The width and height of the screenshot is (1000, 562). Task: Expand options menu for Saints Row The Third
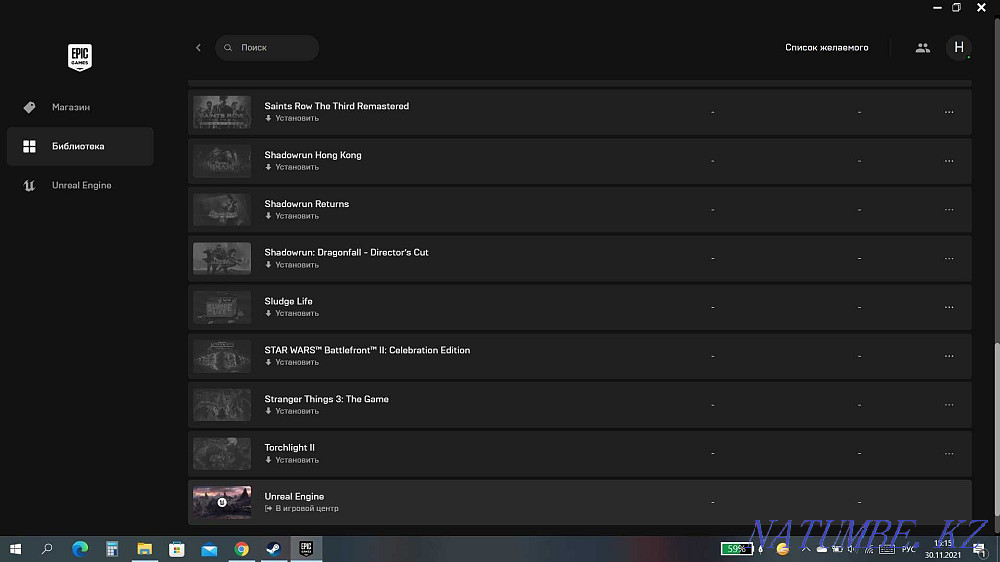click(949, 112)
